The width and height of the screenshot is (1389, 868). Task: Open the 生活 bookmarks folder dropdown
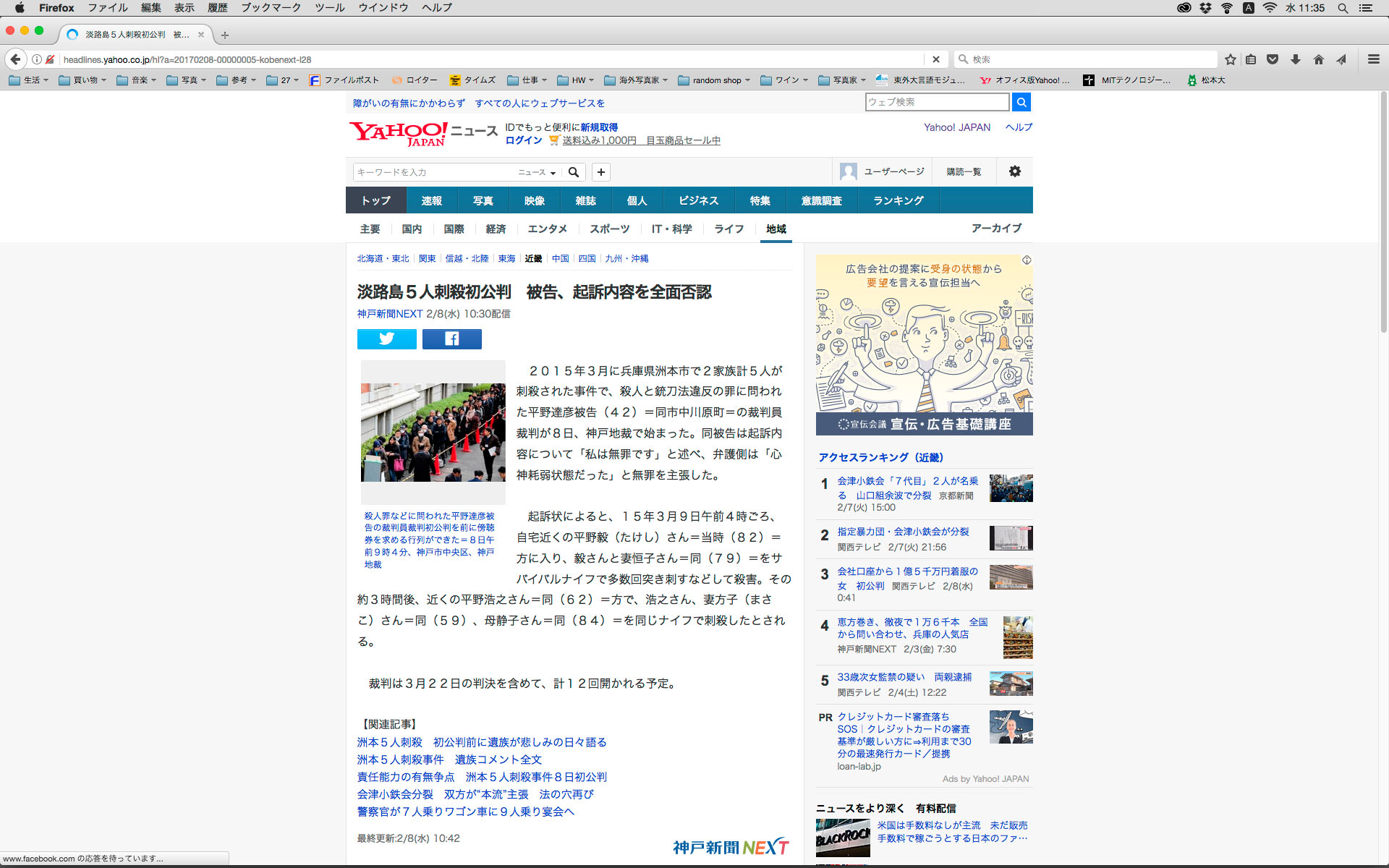click(29, 80)
